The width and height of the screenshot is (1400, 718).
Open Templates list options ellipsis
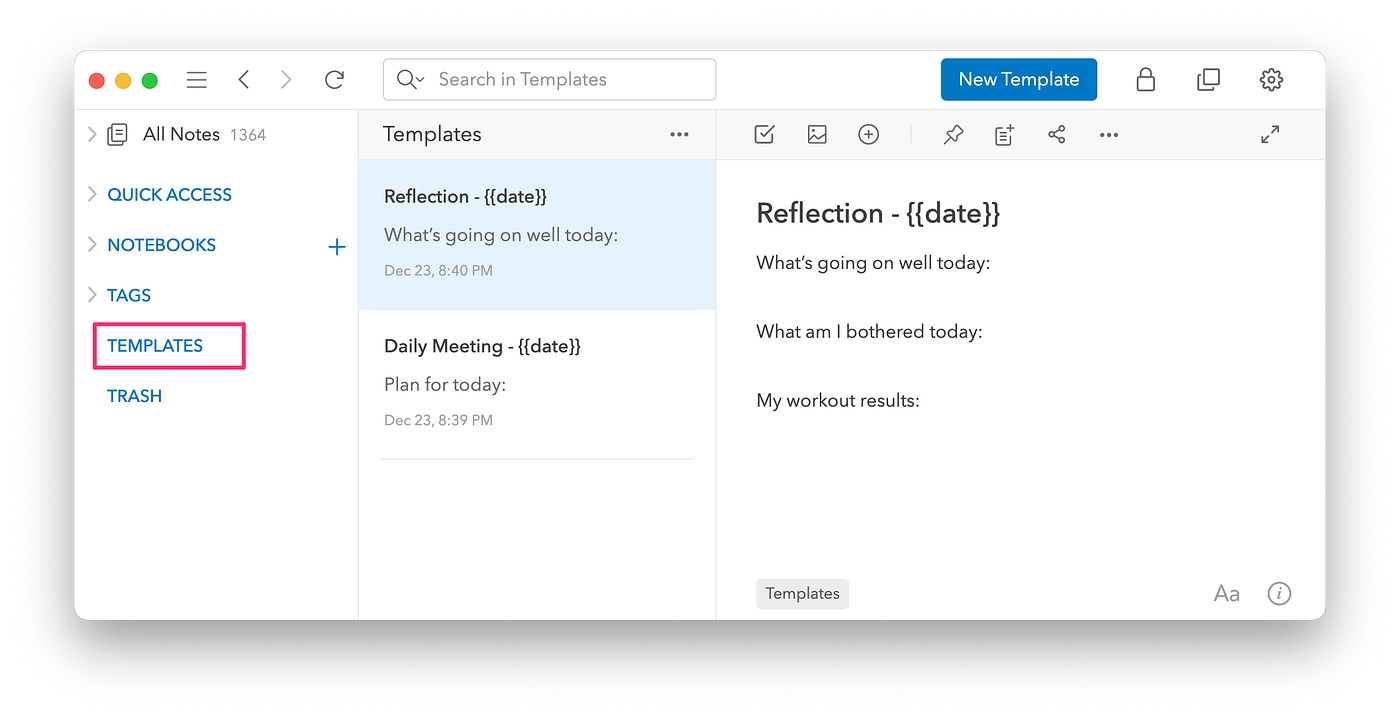(x=679, y=134)
